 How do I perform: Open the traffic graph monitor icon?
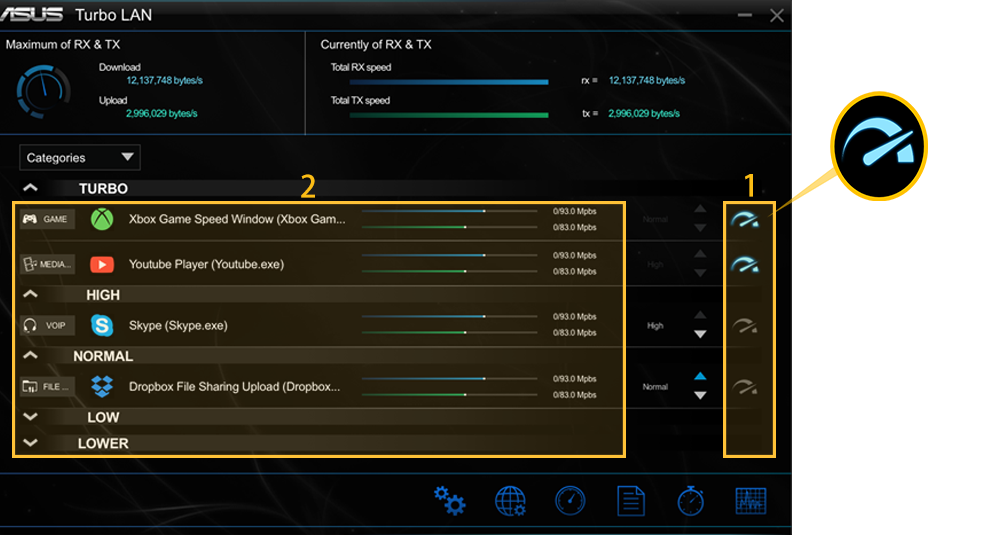coord(750,500)
